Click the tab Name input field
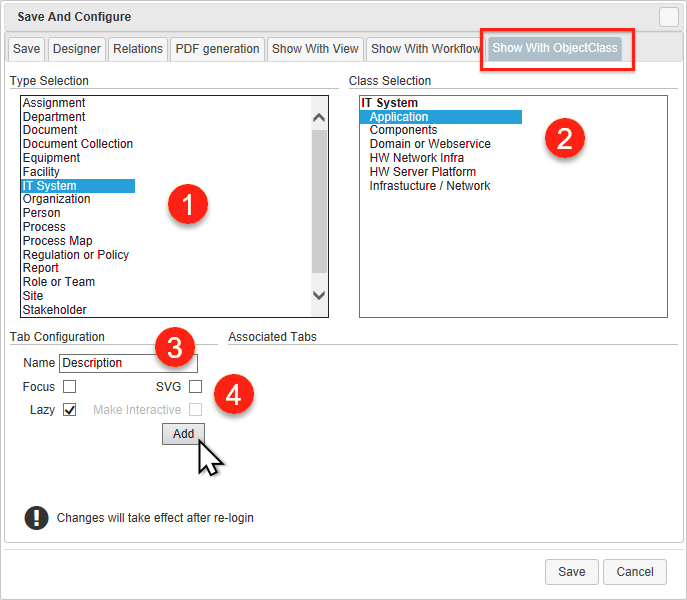 point(128,363)
